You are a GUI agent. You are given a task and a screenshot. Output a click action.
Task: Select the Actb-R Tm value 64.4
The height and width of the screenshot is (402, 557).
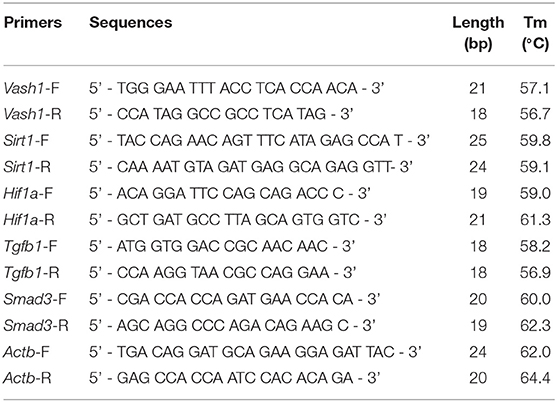click(535, 378)
